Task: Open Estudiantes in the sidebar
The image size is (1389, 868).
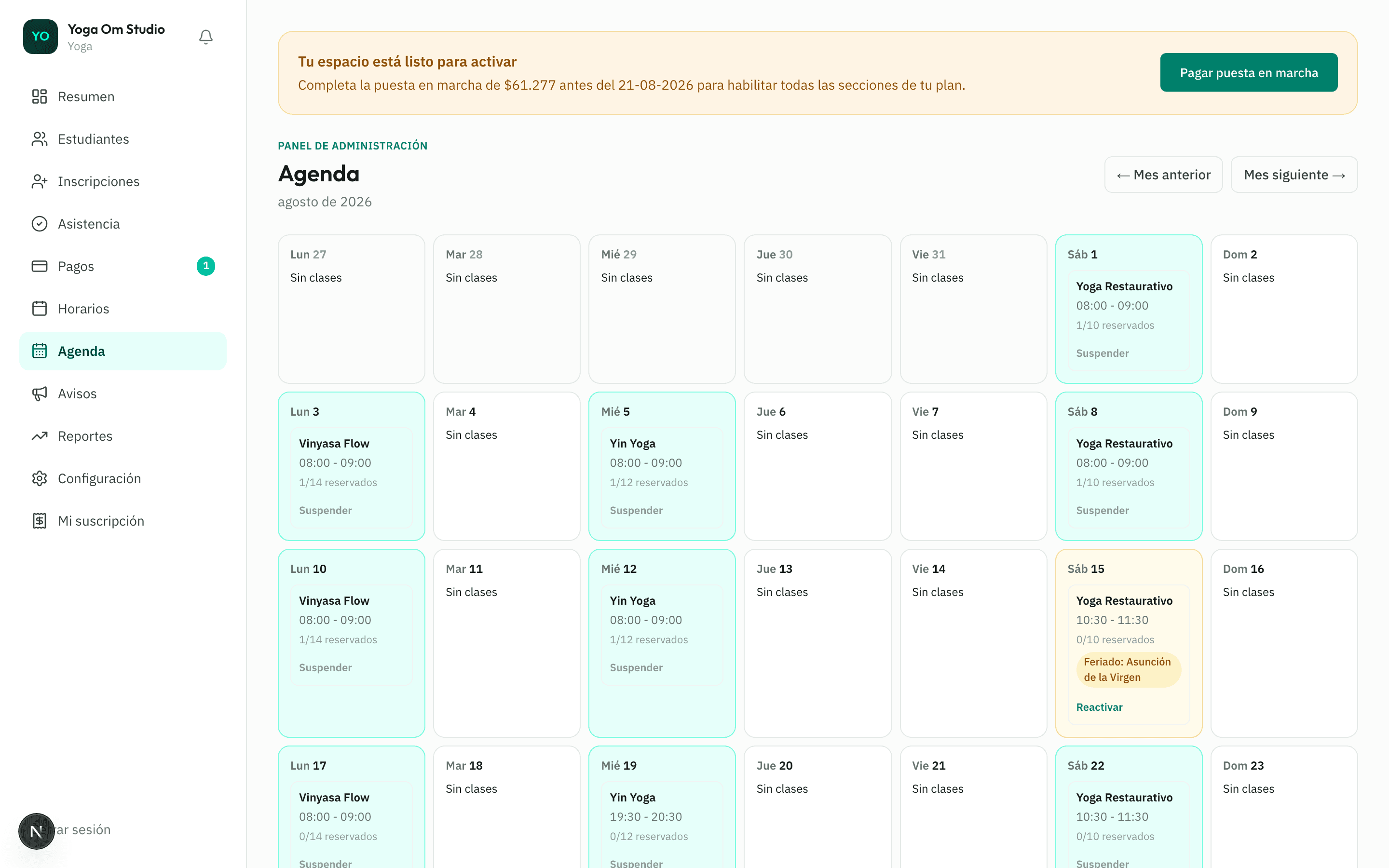Action: tap(123, 139)
